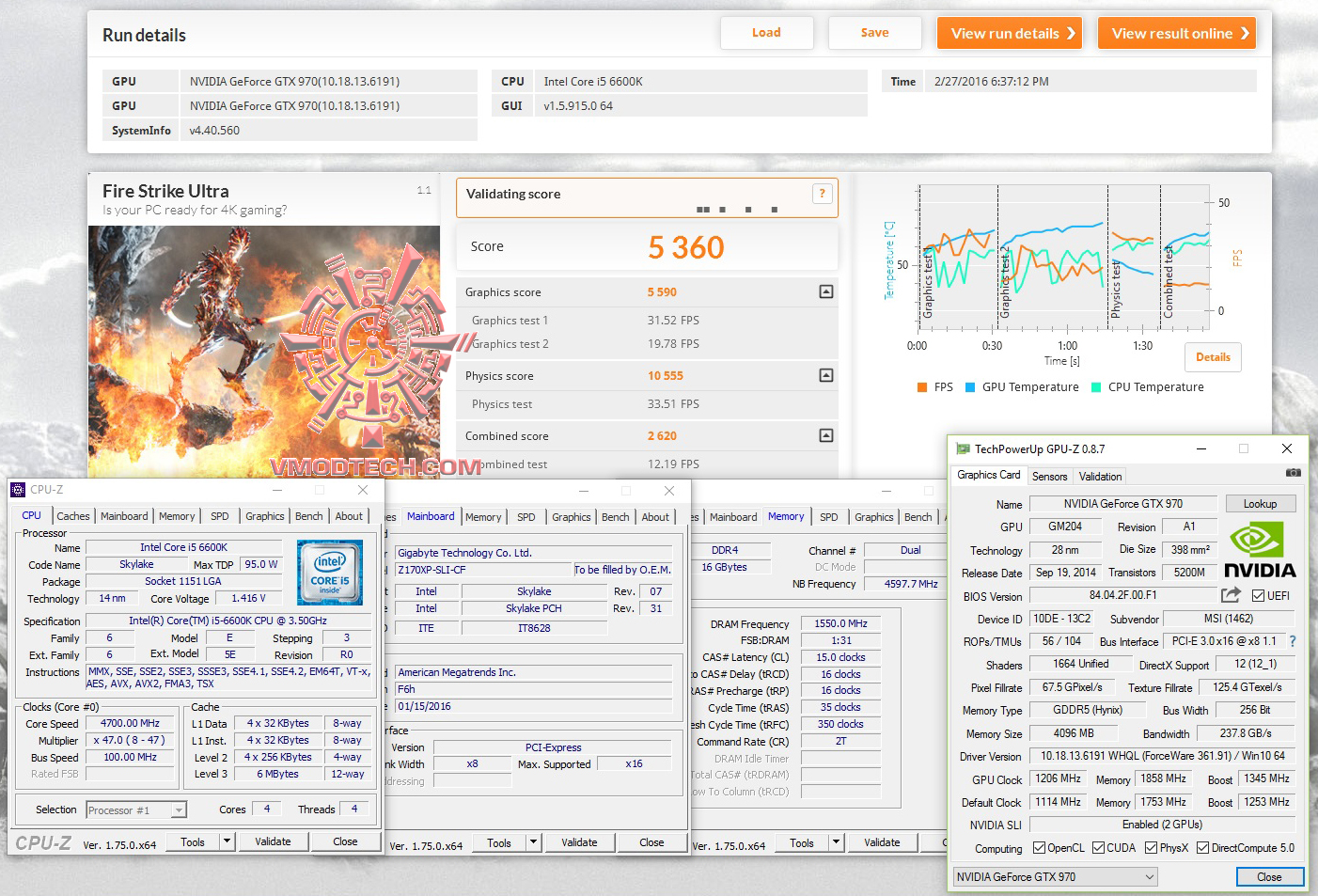Click the BIOS Version value 84.04.2F.00.F1

click(1123, 595)
